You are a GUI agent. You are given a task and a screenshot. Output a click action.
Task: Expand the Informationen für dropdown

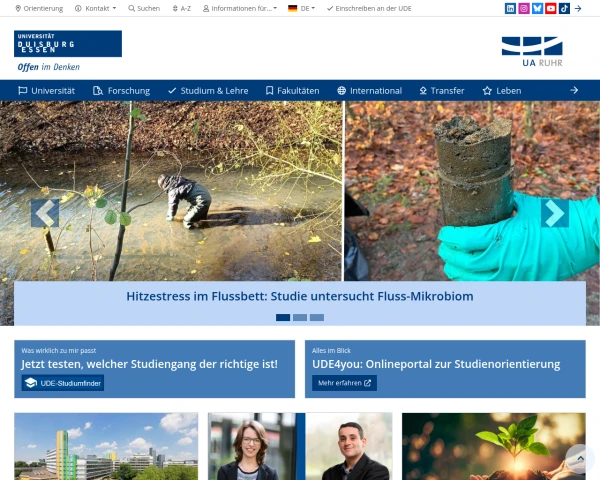pyautogui.click(x=240, y=8)
